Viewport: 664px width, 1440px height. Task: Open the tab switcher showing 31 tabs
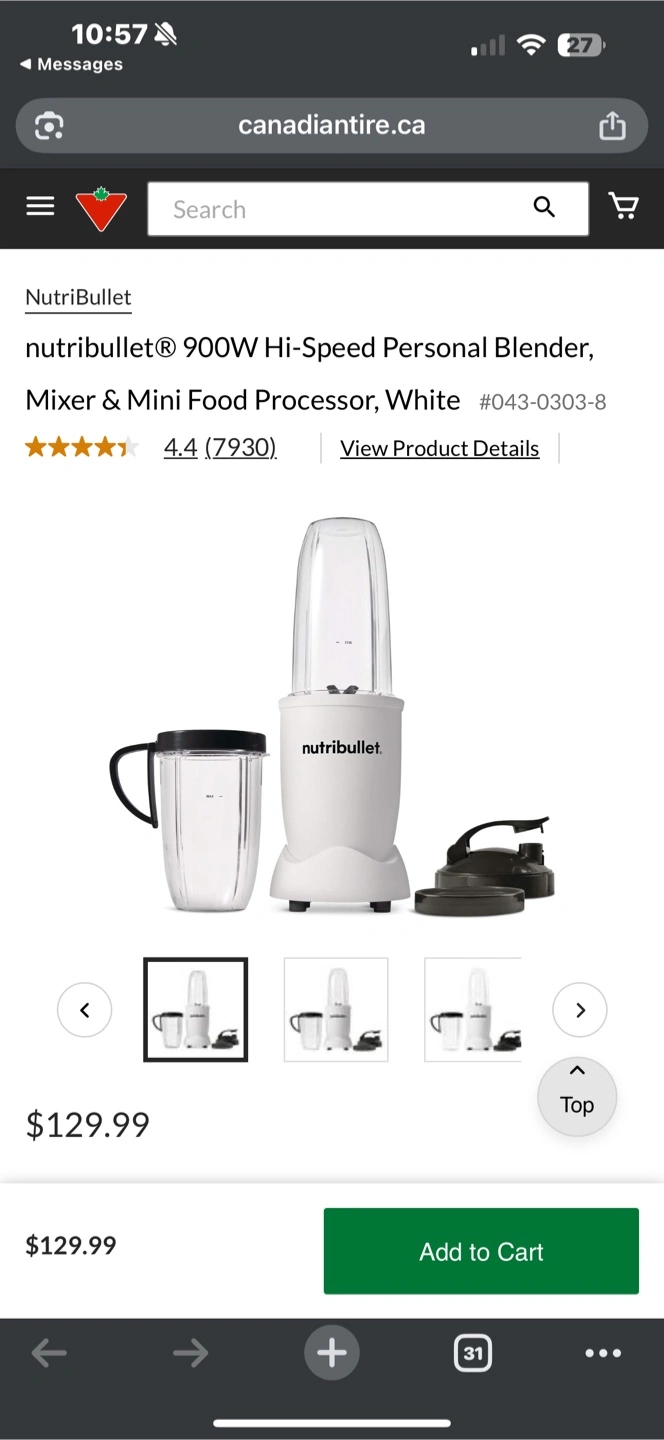[472, 1353]
